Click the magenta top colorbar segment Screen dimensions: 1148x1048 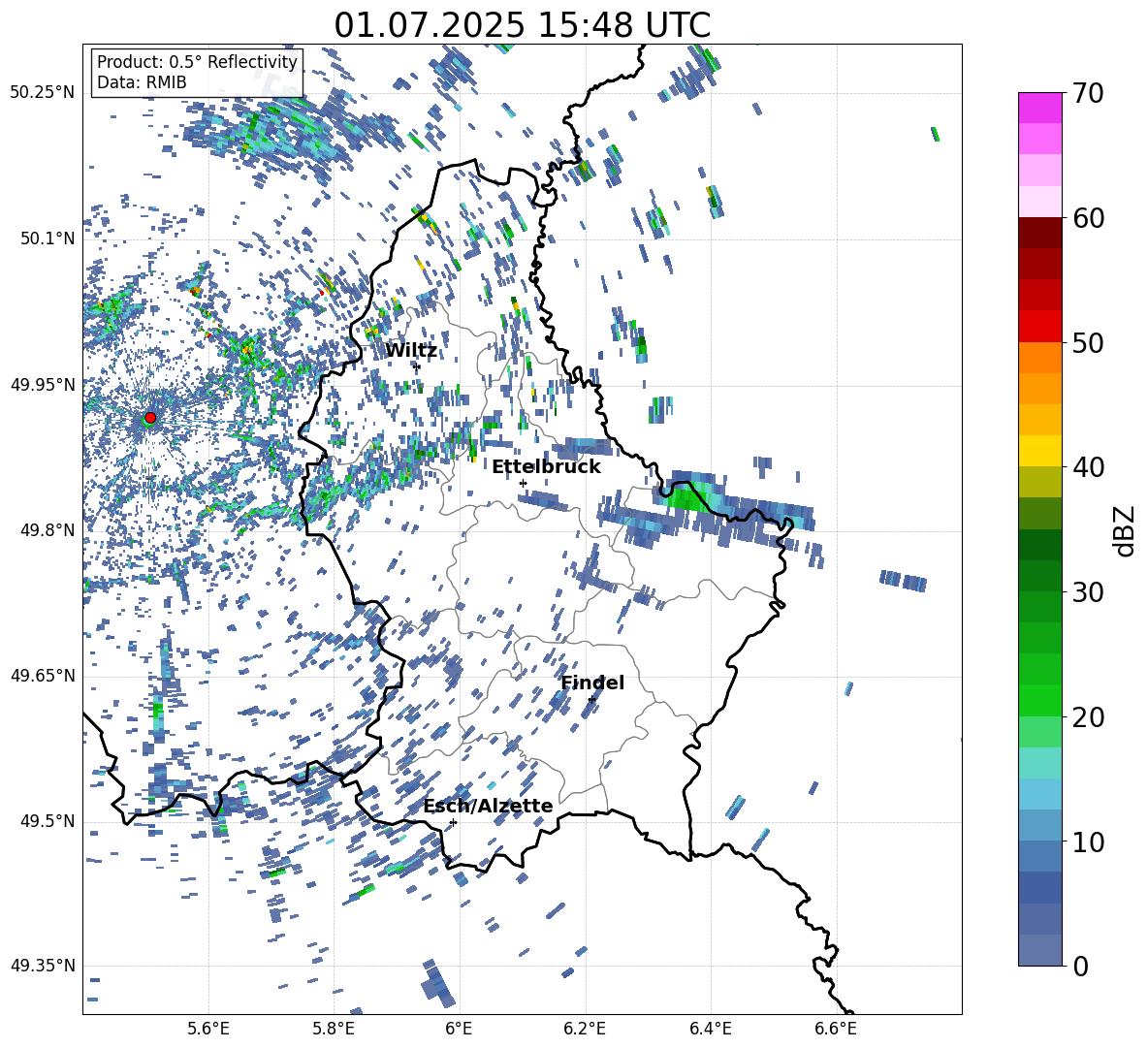1039,108
